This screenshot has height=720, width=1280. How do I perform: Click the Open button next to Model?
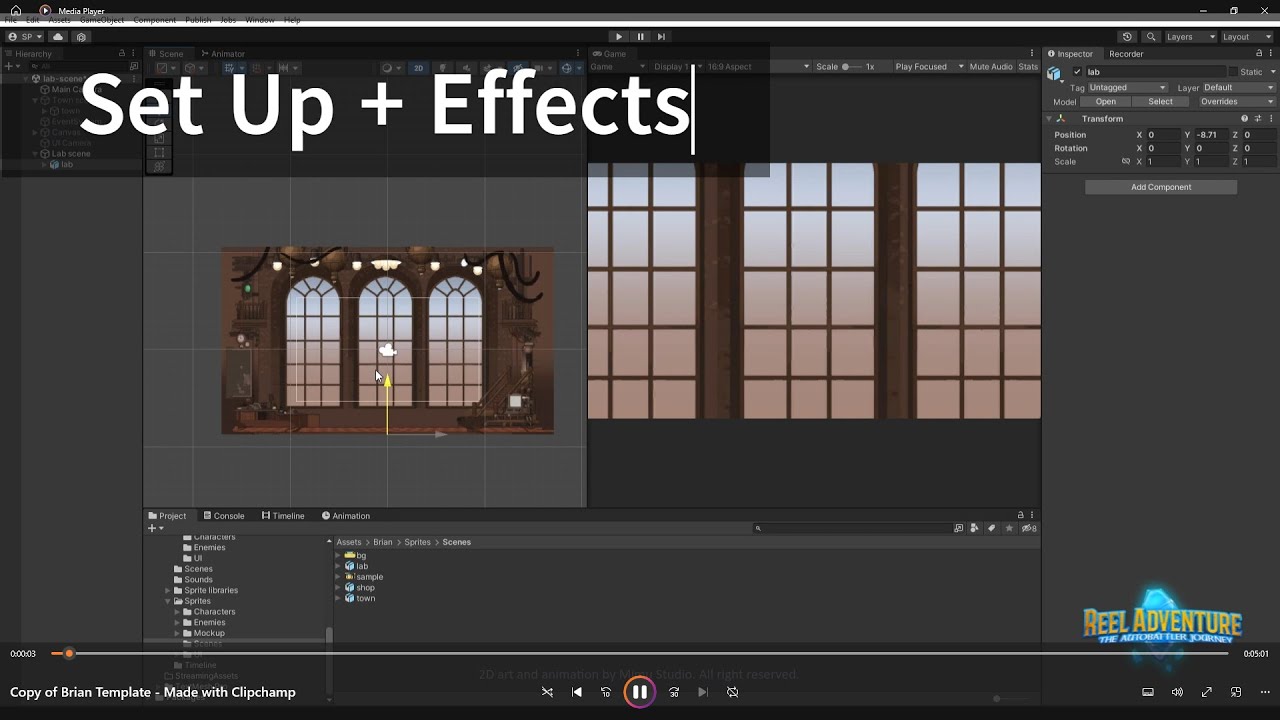(x=1105, y=102)
